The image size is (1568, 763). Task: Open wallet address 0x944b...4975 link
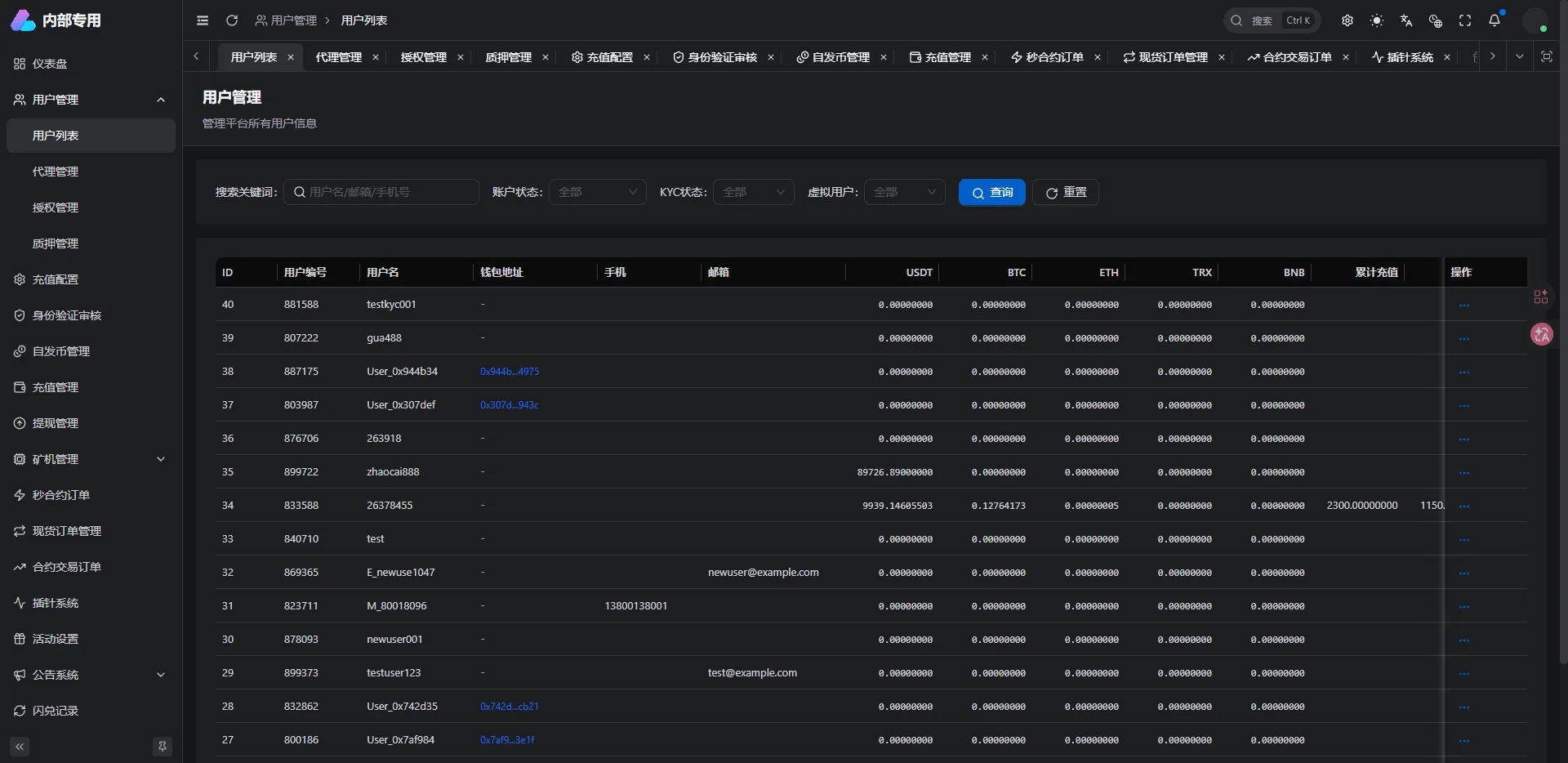(x=510, y=372)
